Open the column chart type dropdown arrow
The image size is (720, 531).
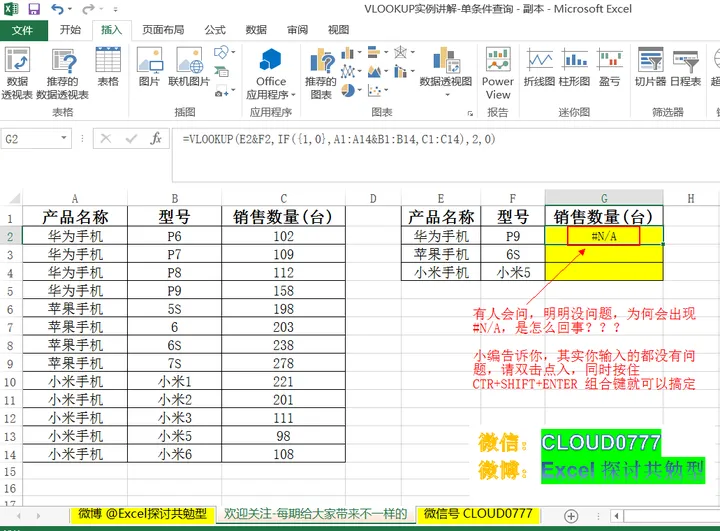point(359,53)
